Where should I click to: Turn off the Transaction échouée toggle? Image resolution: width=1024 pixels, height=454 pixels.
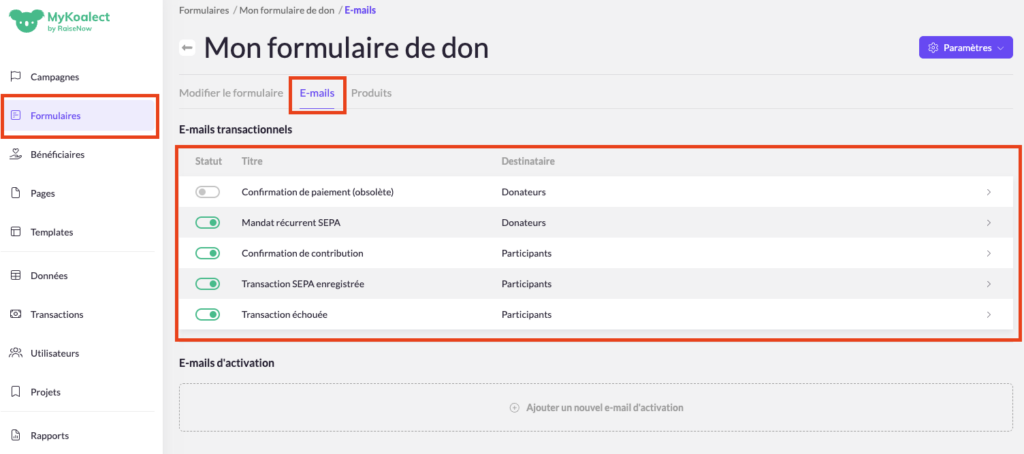(x=207, y=315)
